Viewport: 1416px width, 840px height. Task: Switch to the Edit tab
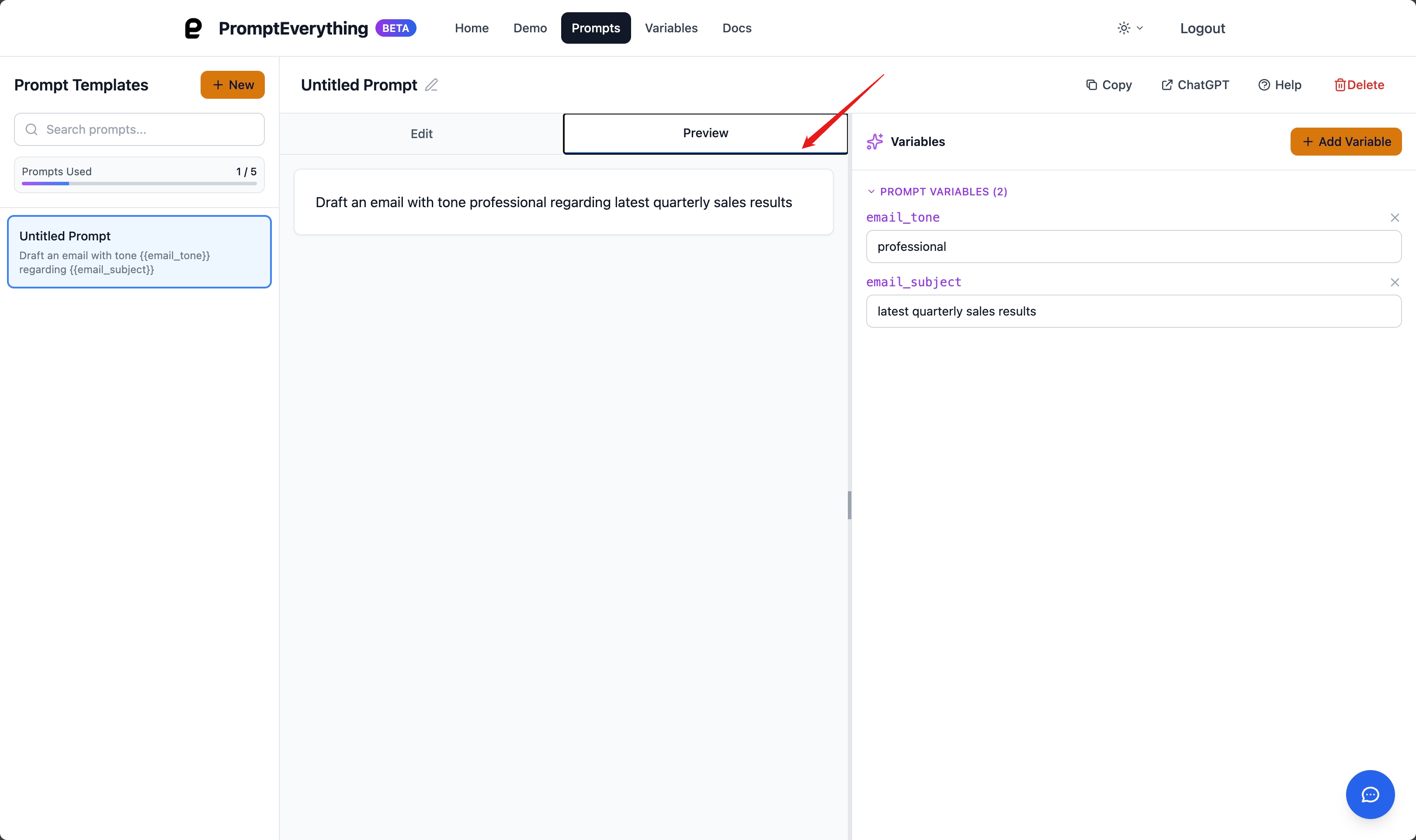[x=421, y=134]
